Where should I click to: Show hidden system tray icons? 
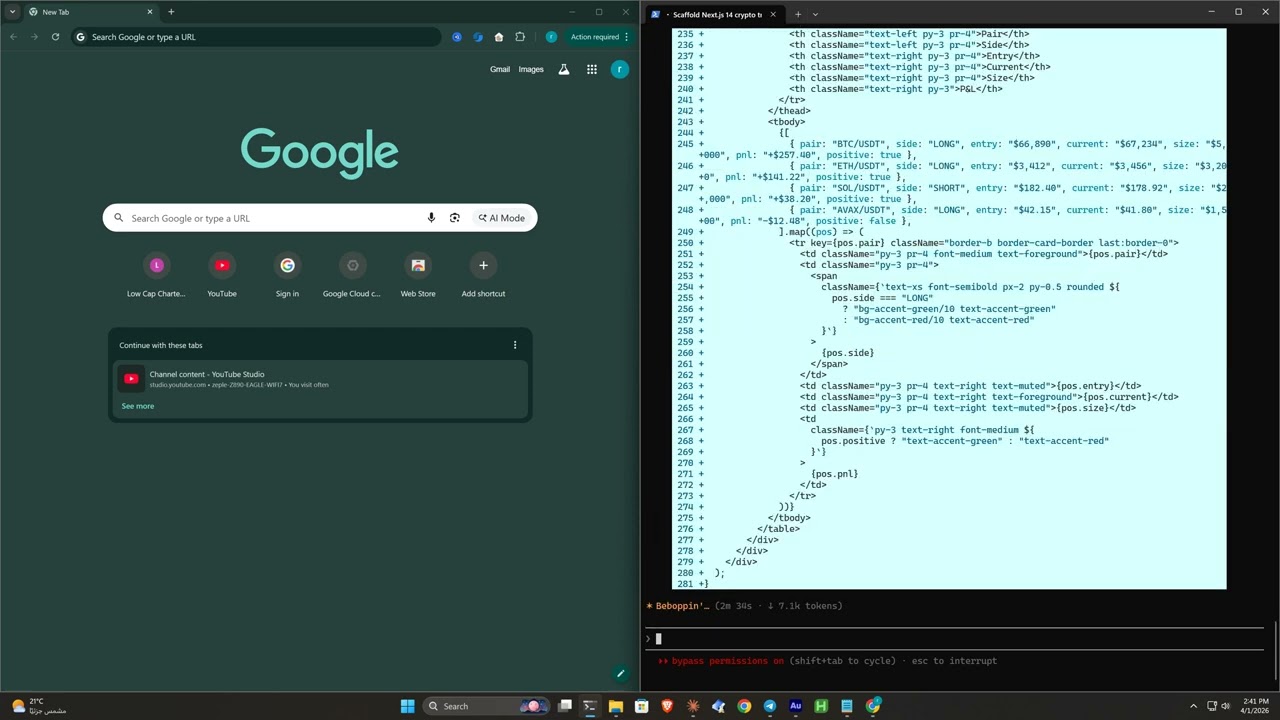tap(1193, 706)
